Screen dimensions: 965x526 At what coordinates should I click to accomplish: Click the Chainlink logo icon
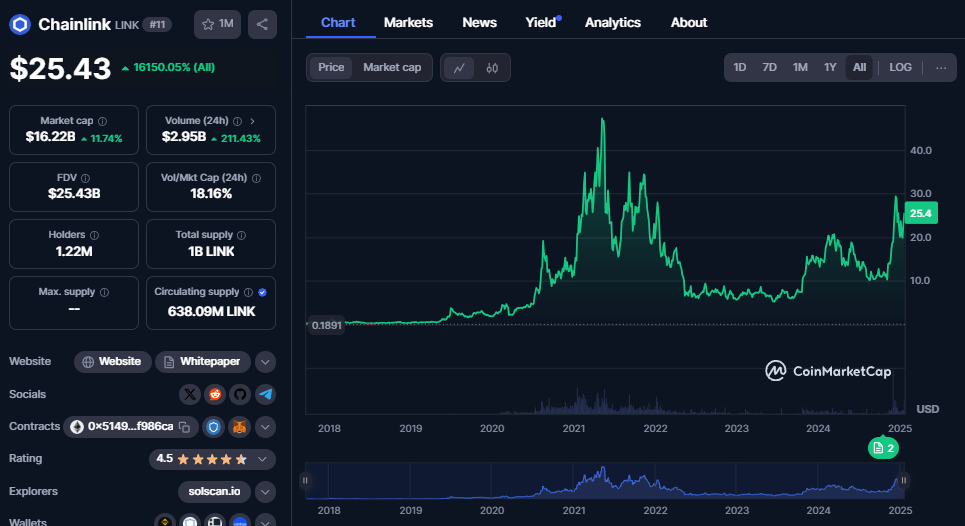(x=20, y=25)
